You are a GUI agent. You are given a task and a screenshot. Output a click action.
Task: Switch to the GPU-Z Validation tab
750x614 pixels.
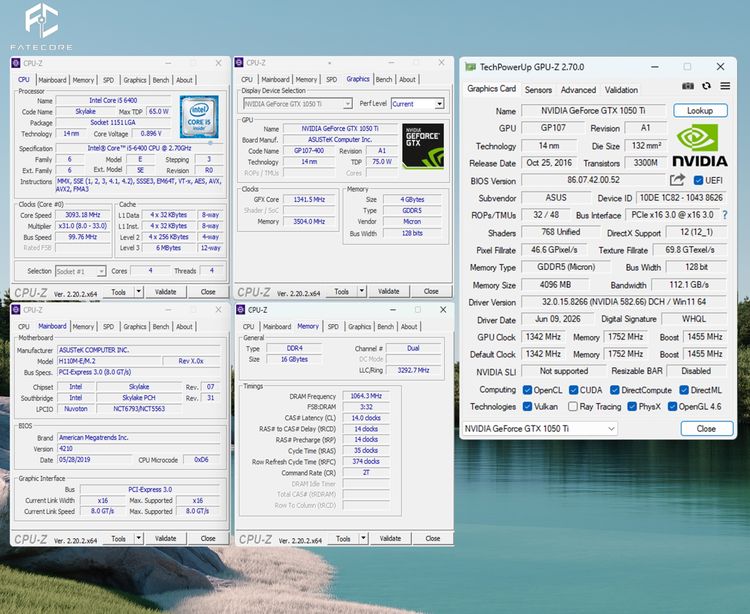621,90
